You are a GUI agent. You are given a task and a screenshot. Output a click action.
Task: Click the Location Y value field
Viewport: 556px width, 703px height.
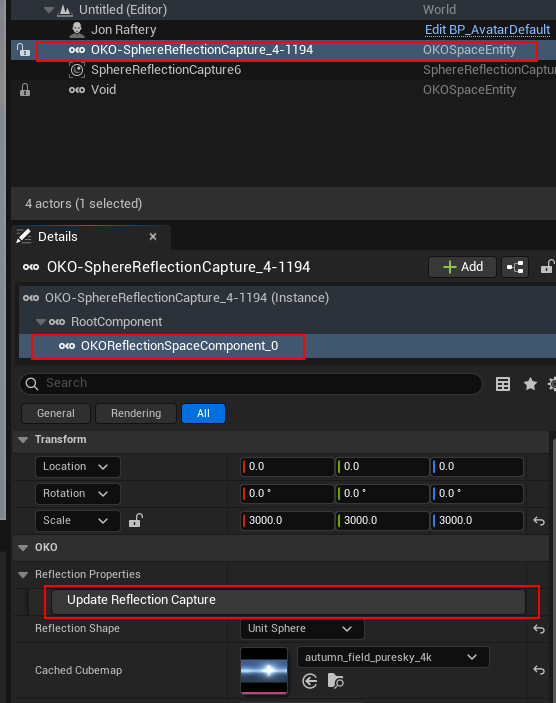(382, 467)
